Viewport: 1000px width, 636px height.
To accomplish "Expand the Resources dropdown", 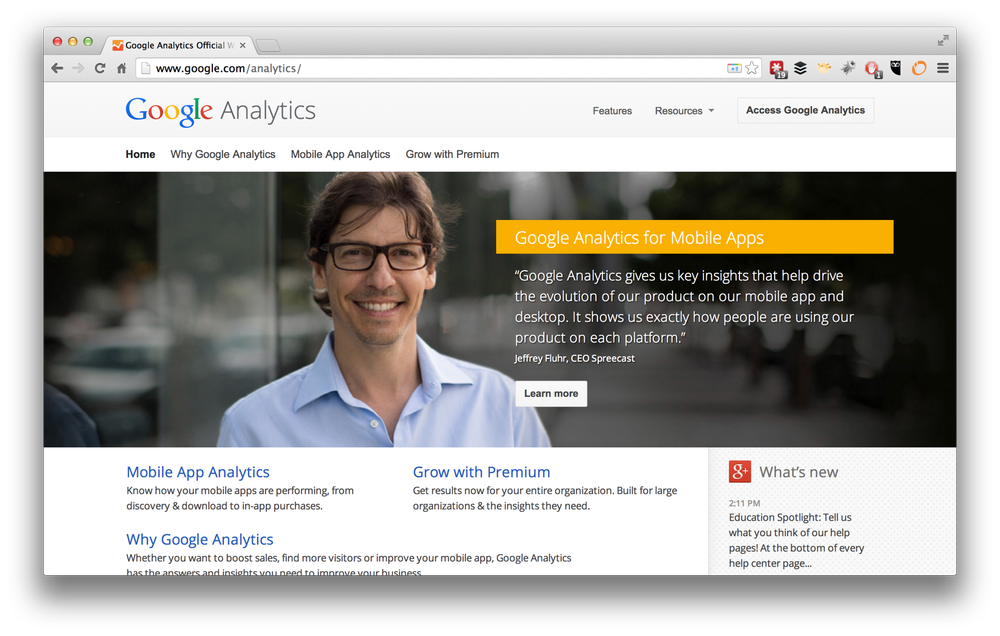I will (684, 111).
